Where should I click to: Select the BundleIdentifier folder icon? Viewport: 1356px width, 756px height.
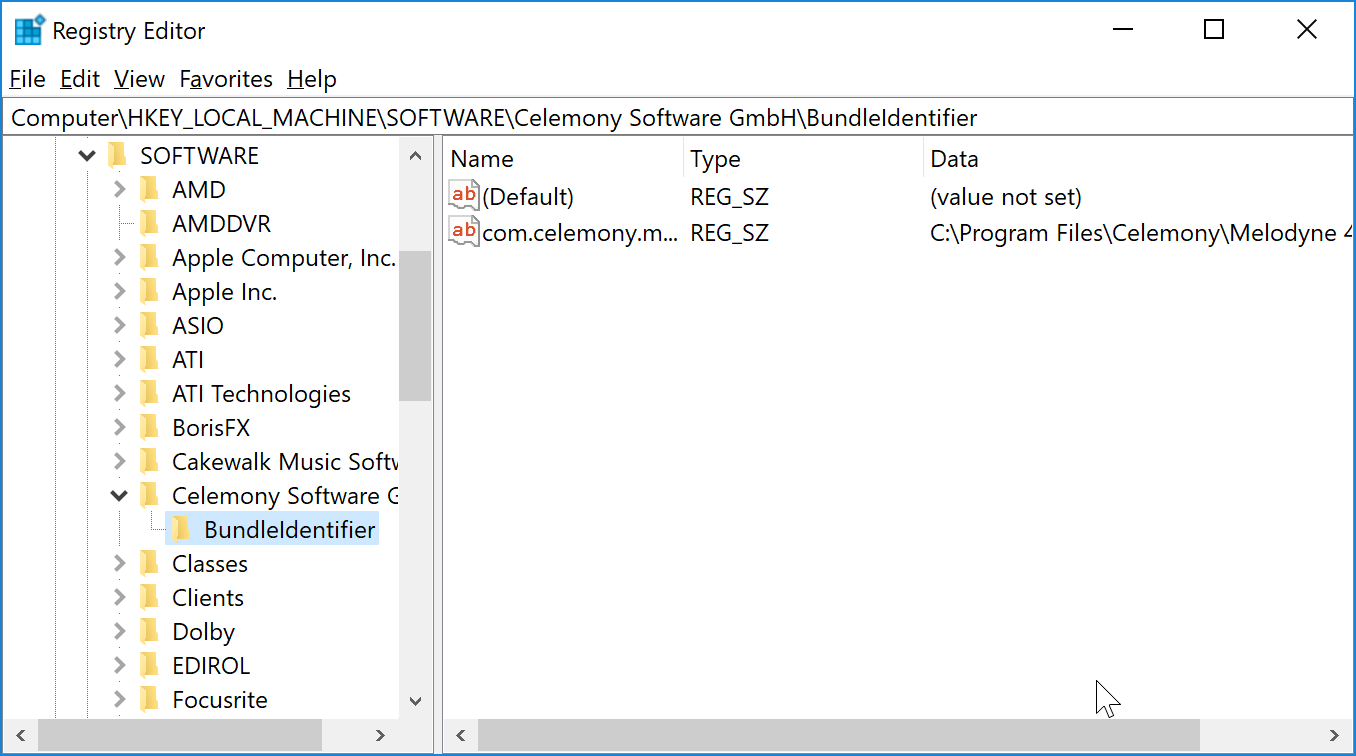(x=181, y=530)
